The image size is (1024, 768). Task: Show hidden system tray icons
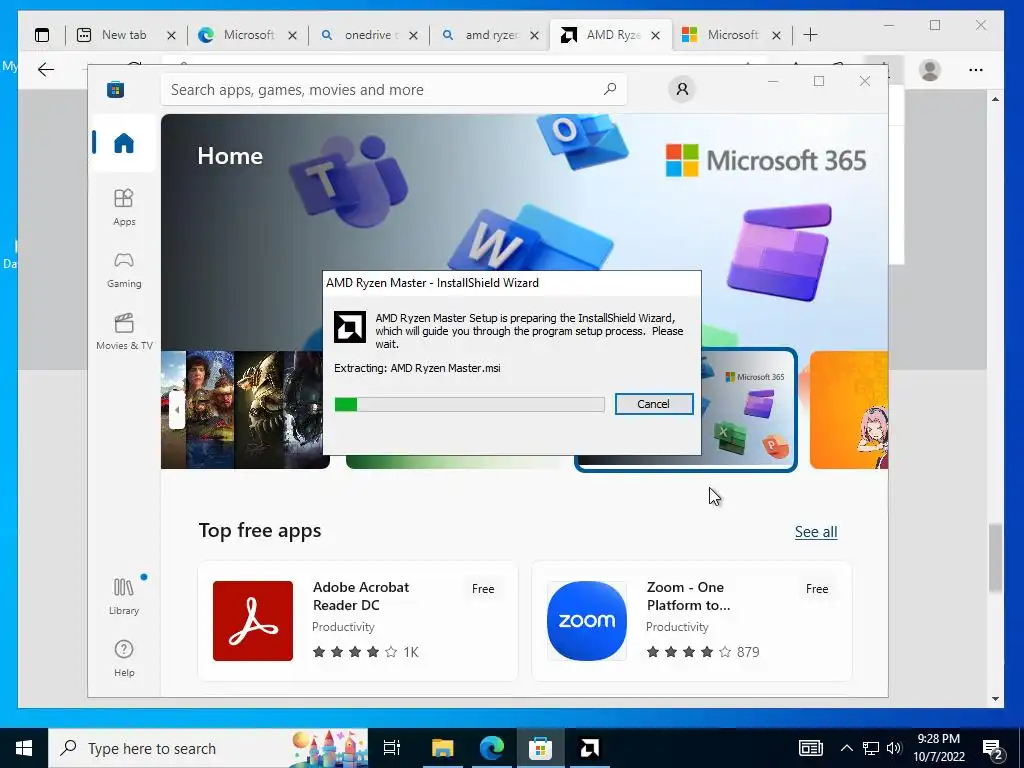(x=846, y=748)
